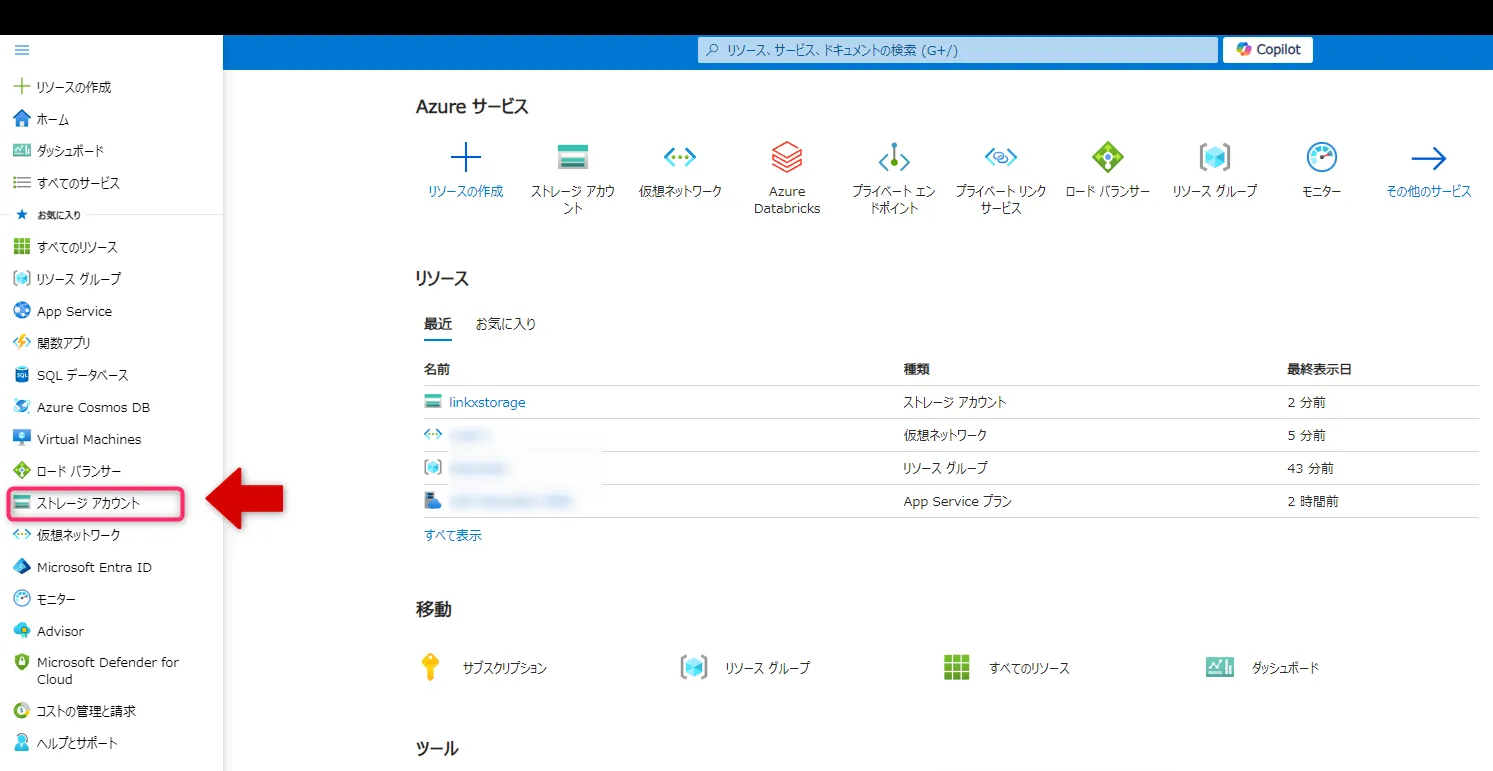Click the 2 分前 last-viewed cell

click(x=1307, y=402)
